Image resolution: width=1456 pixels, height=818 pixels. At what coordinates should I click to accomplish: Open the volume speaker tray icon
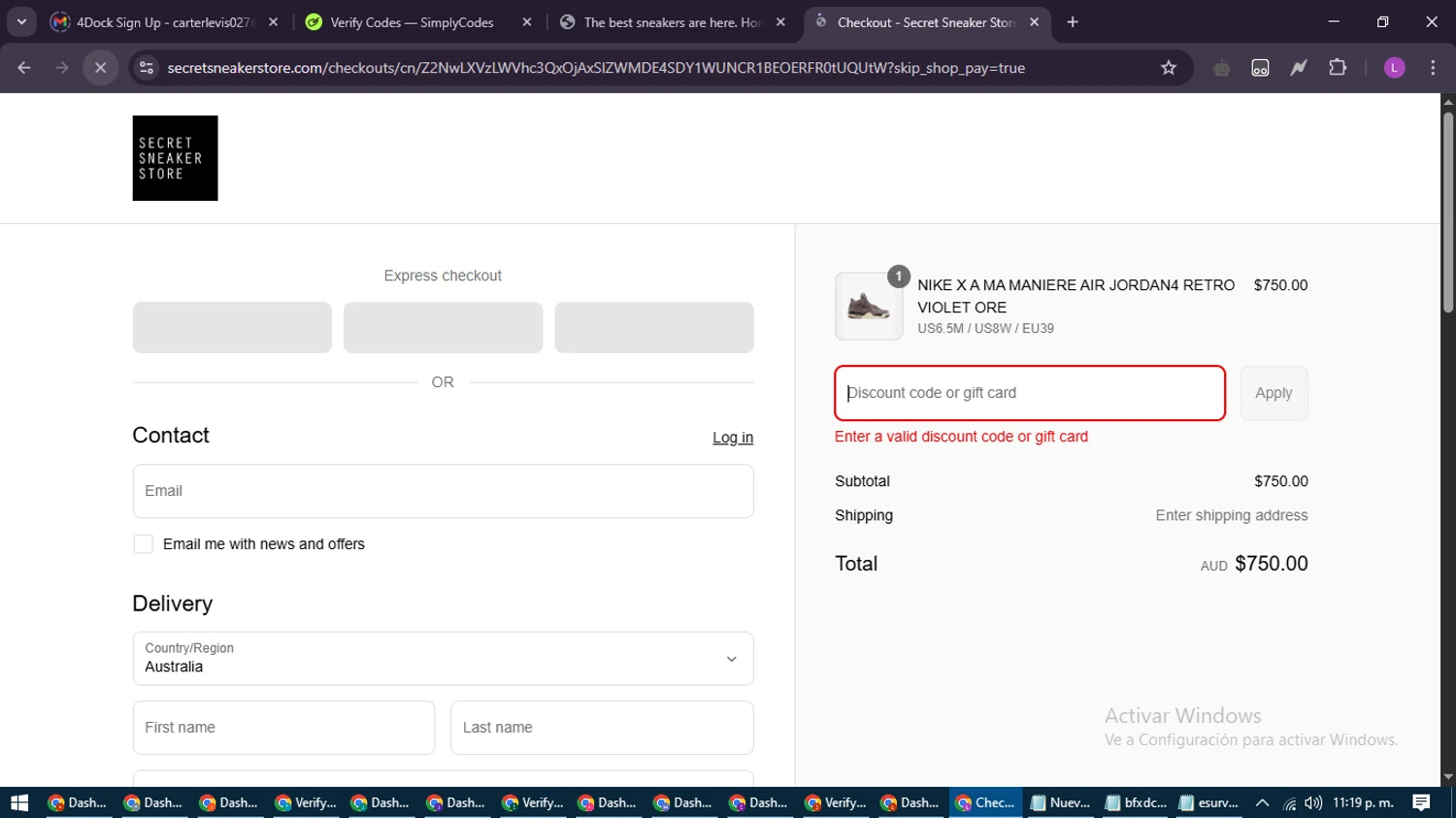pyautogui.click(x=1313, y=802)
